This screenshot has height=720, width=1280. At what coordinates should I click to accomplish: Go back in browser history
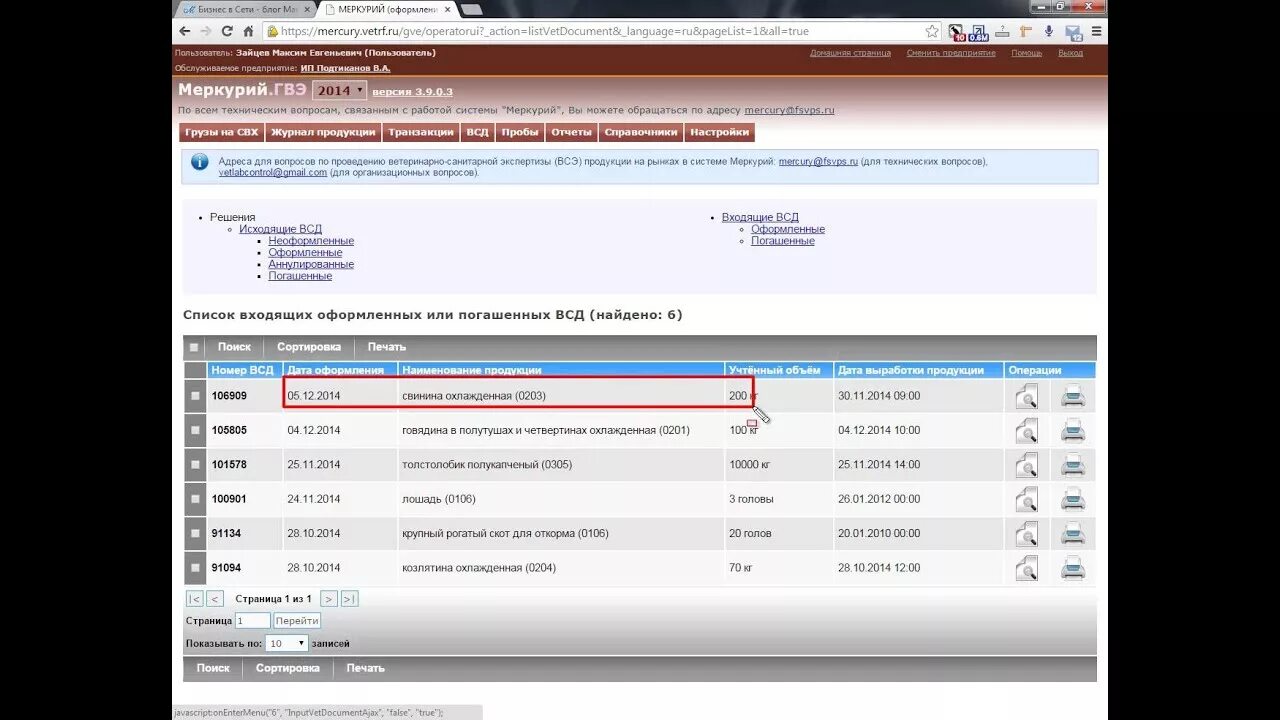pyautogui.click(x=186, y=31)
